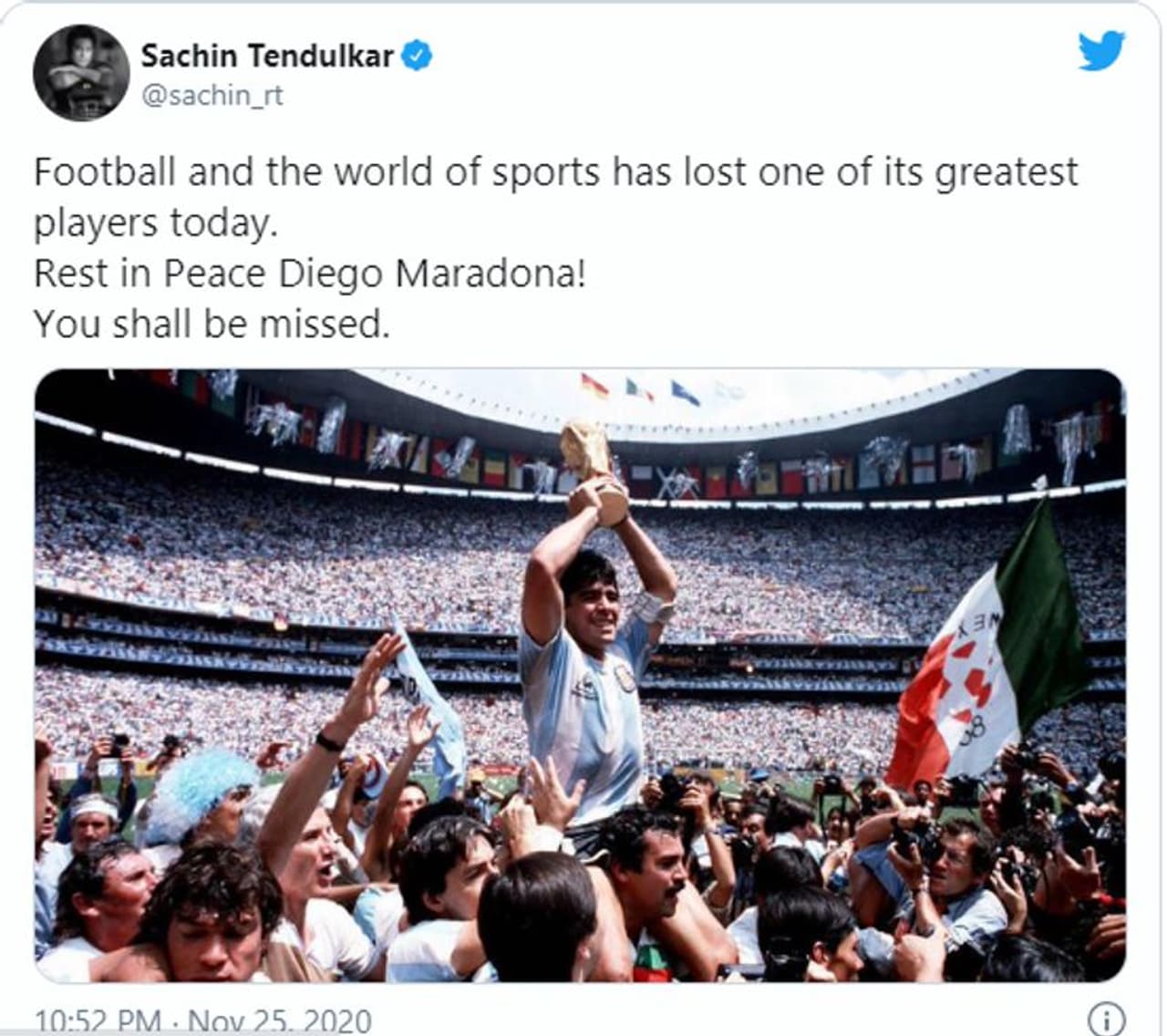Select the line starting with "Football and the world"
This screenshot has height=1036, width=1167.
[x=555, y=172]
